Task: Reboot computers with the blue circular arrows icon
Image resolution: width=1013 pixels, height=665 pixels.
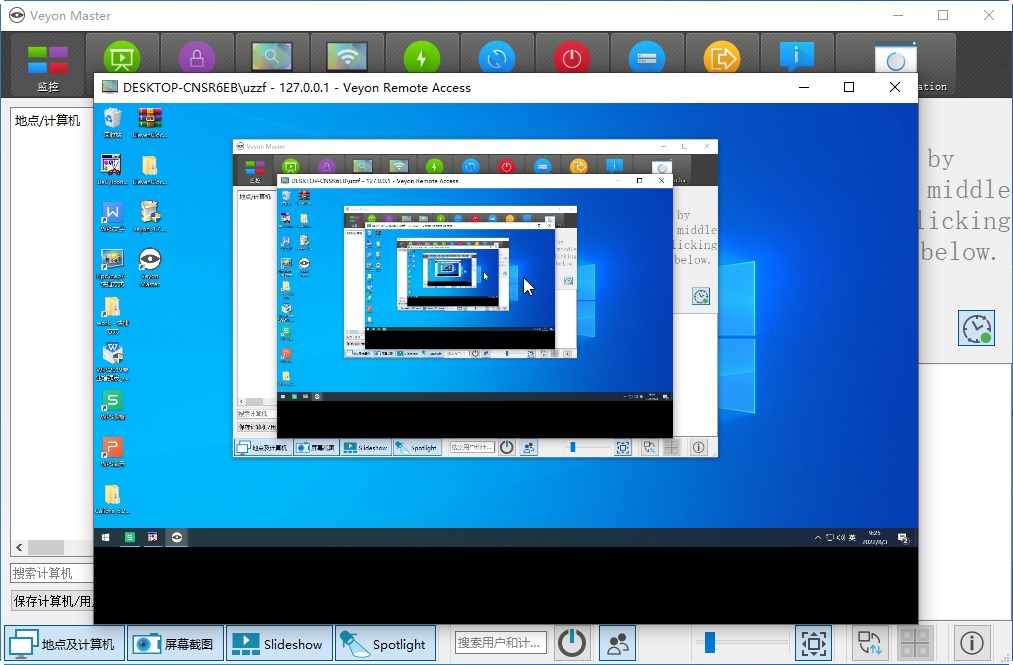Action: coord(497,58)
